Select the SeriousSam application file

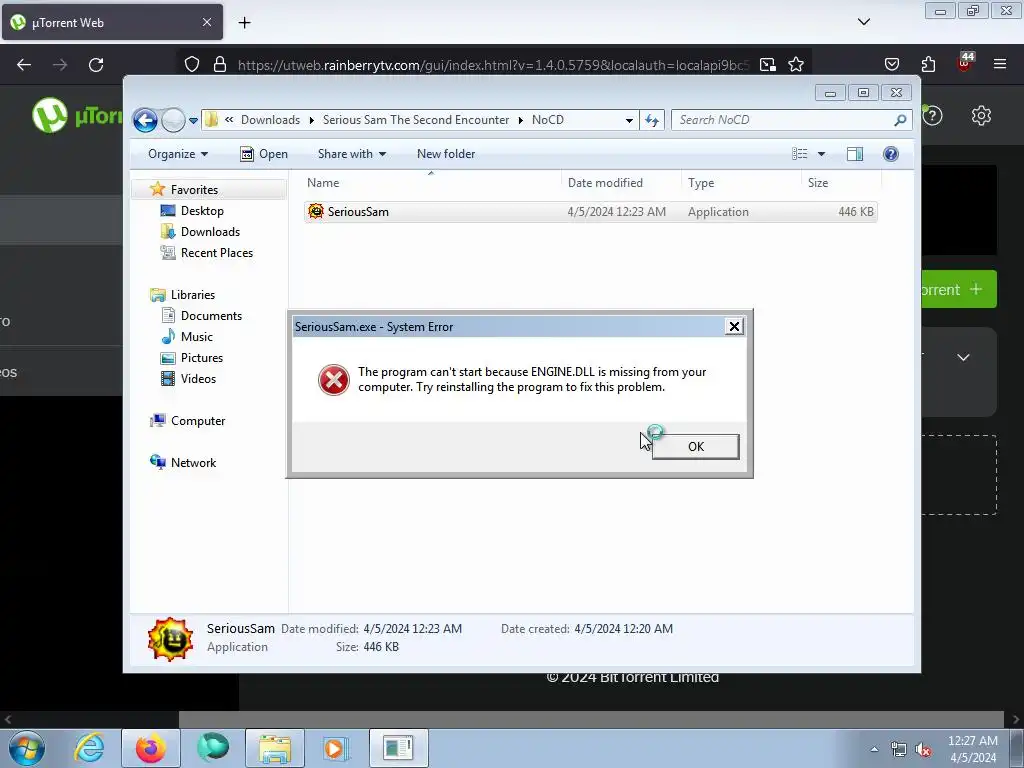point(590,212)
